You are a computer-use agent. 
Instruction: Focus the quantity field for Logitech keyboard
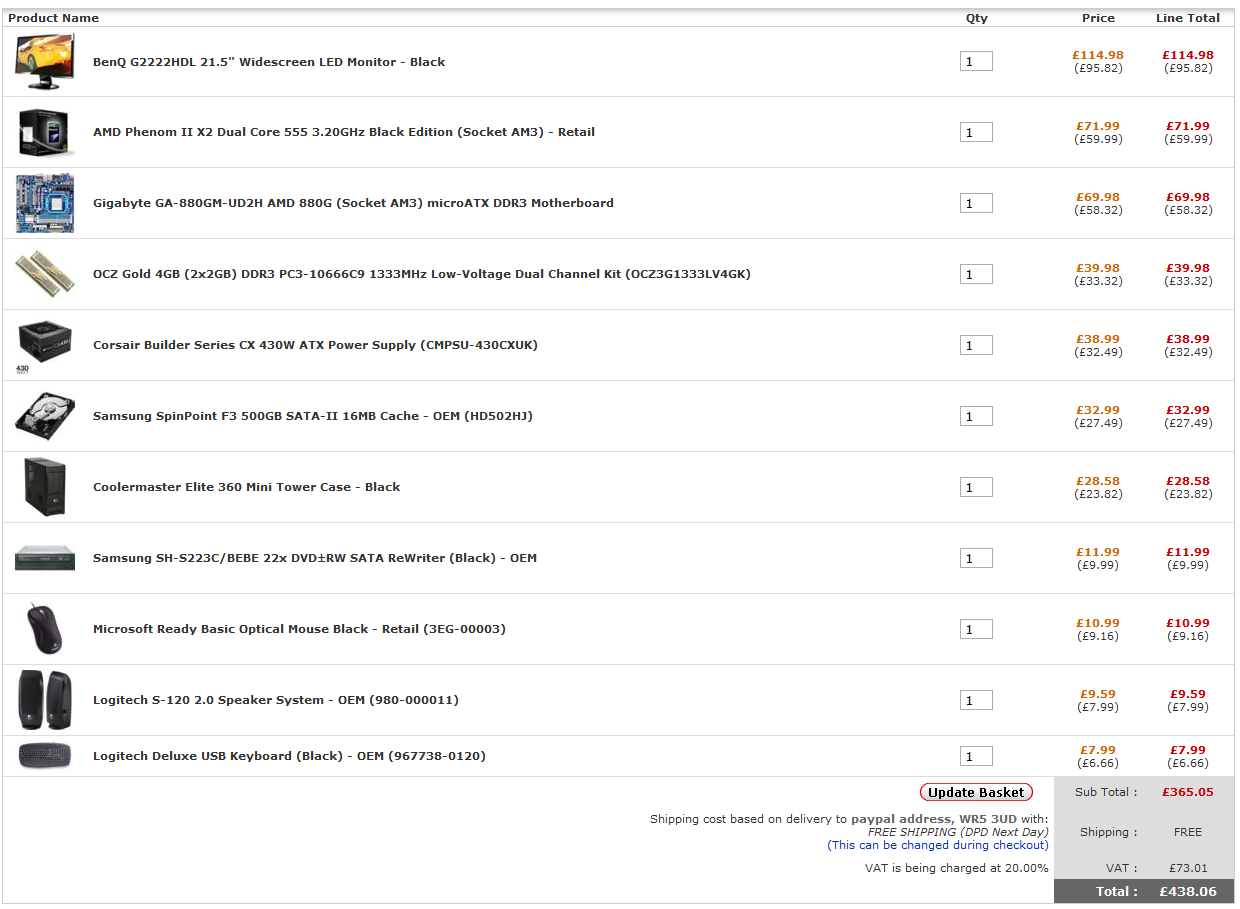click(x=976, y=757)
